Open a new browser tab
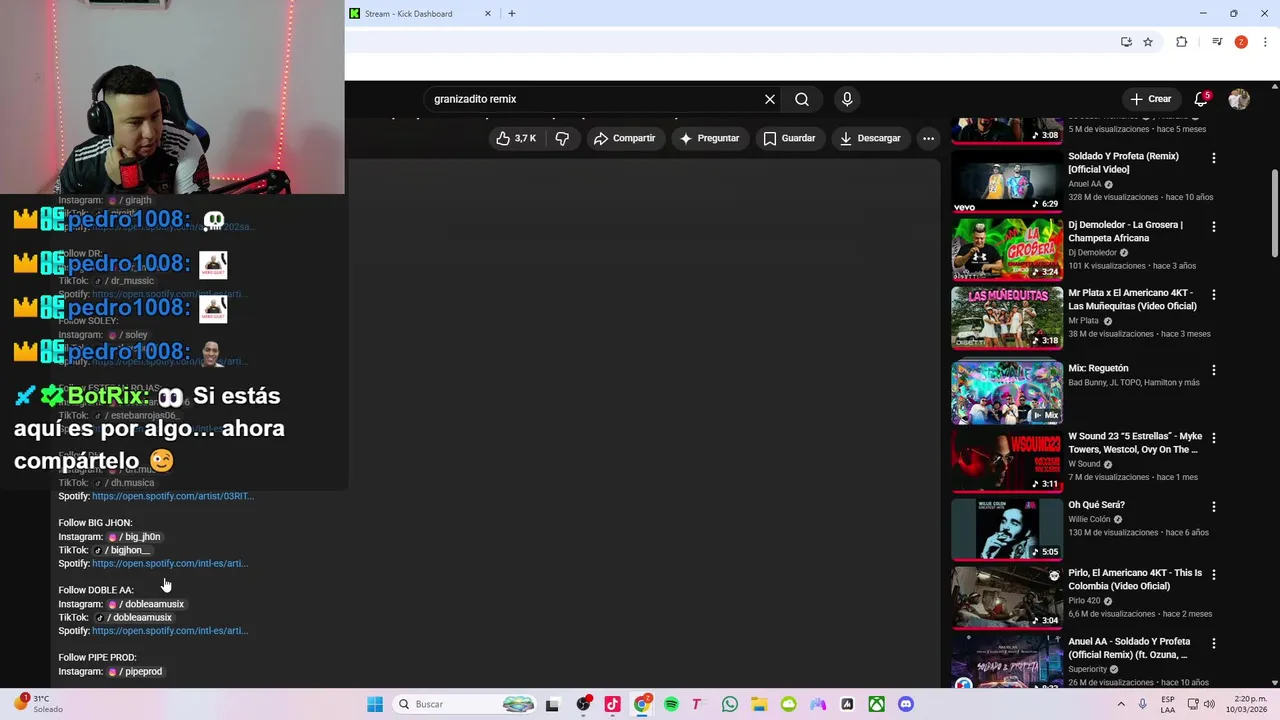 (512, 14)
